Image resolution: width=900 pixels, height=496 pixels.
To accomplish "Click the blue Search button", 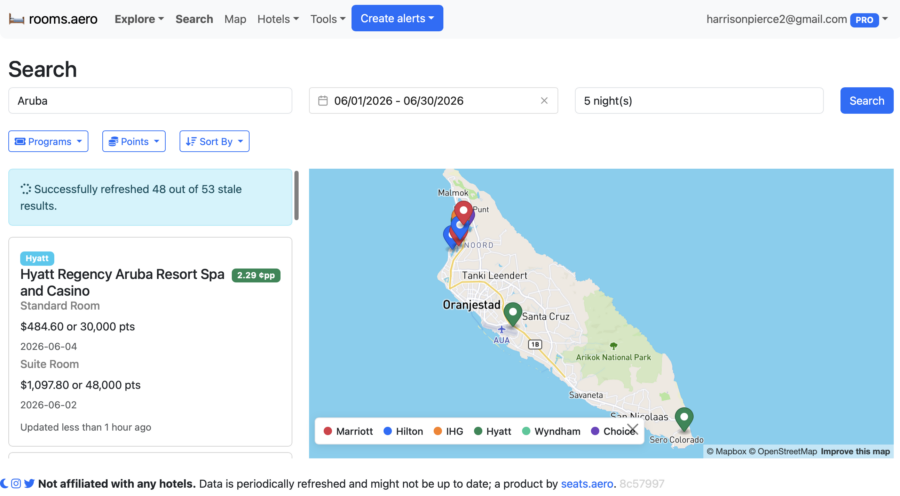I will pos(867,100).
